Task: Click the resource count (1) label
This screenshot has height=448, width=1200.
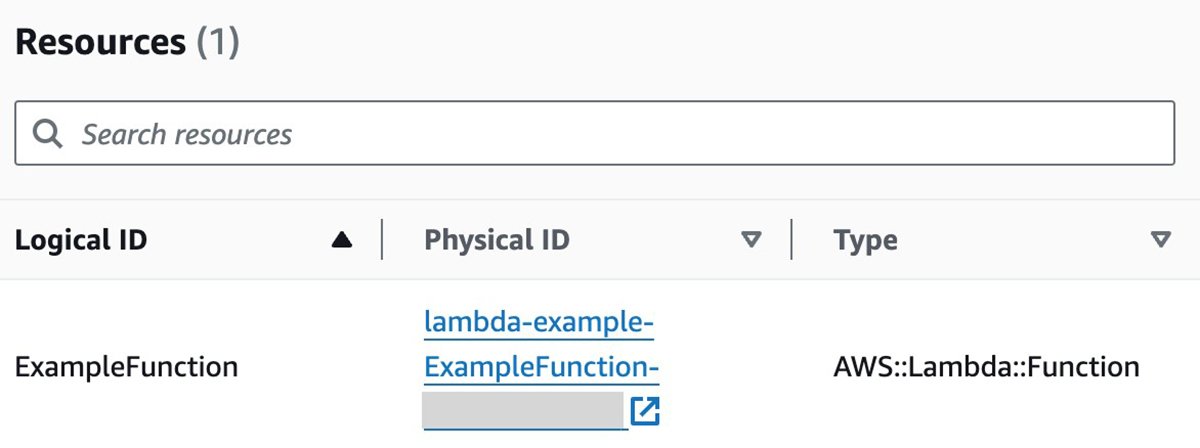Action: (x=217, y=42)
